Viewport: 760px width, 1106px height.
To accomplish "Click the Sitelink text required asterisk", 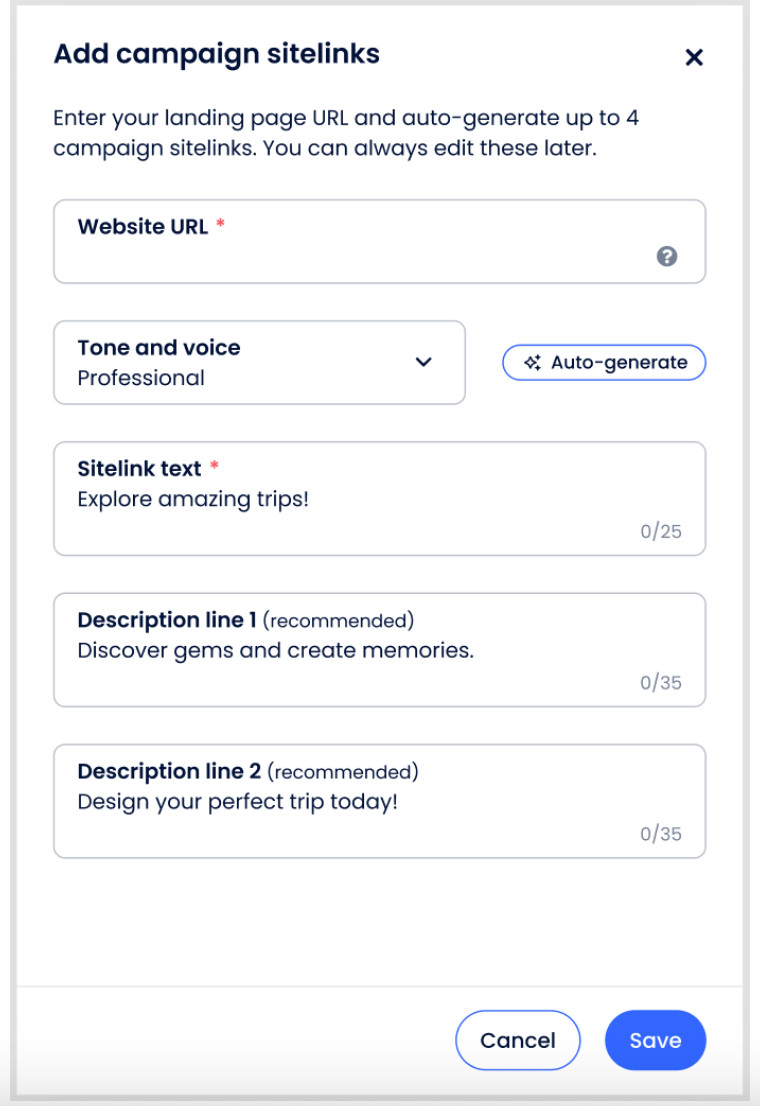I will (214, 468).
